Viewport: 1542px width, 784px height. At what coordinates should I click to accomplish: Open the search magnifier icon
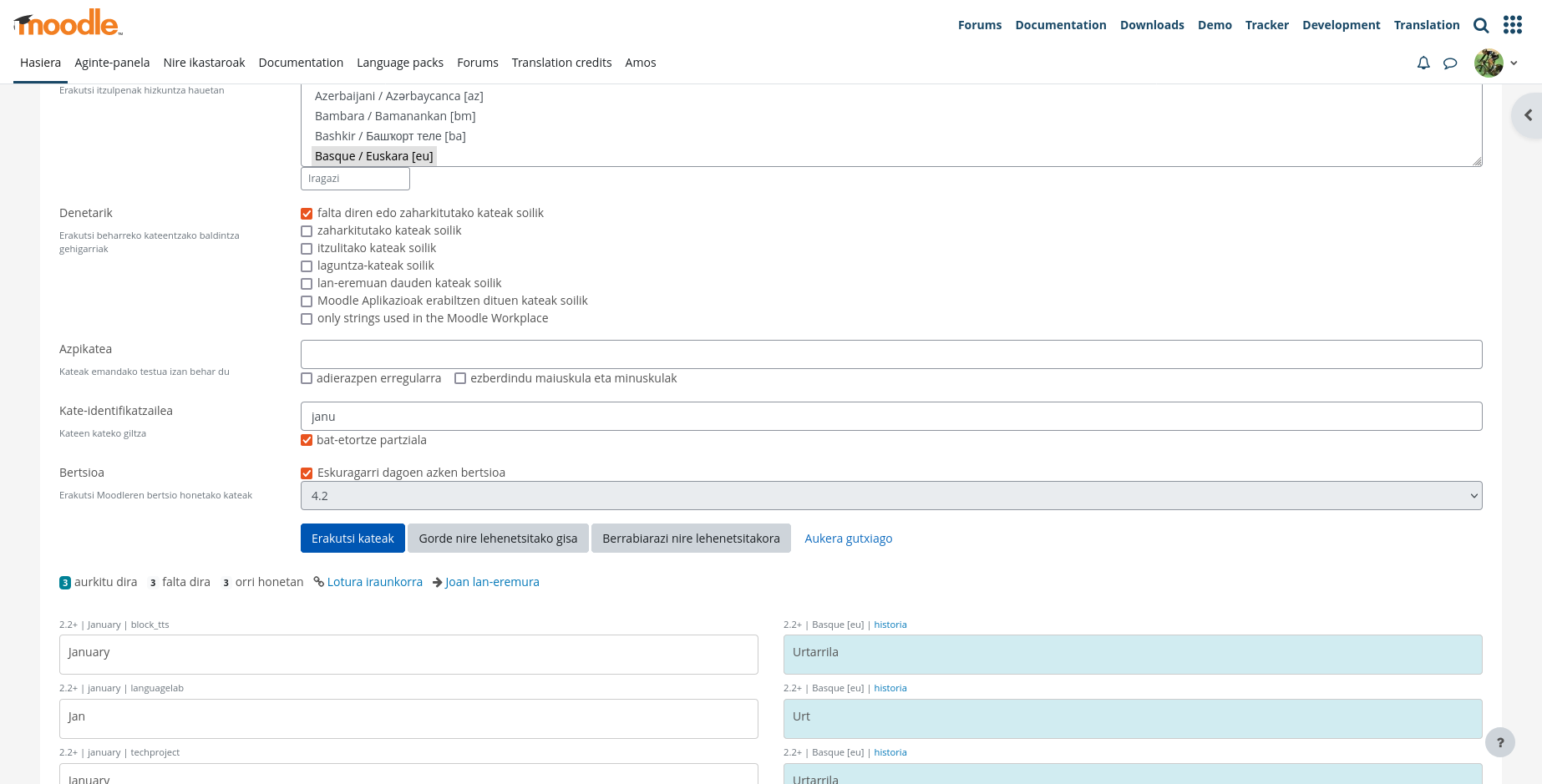(x=1481, y=25)
